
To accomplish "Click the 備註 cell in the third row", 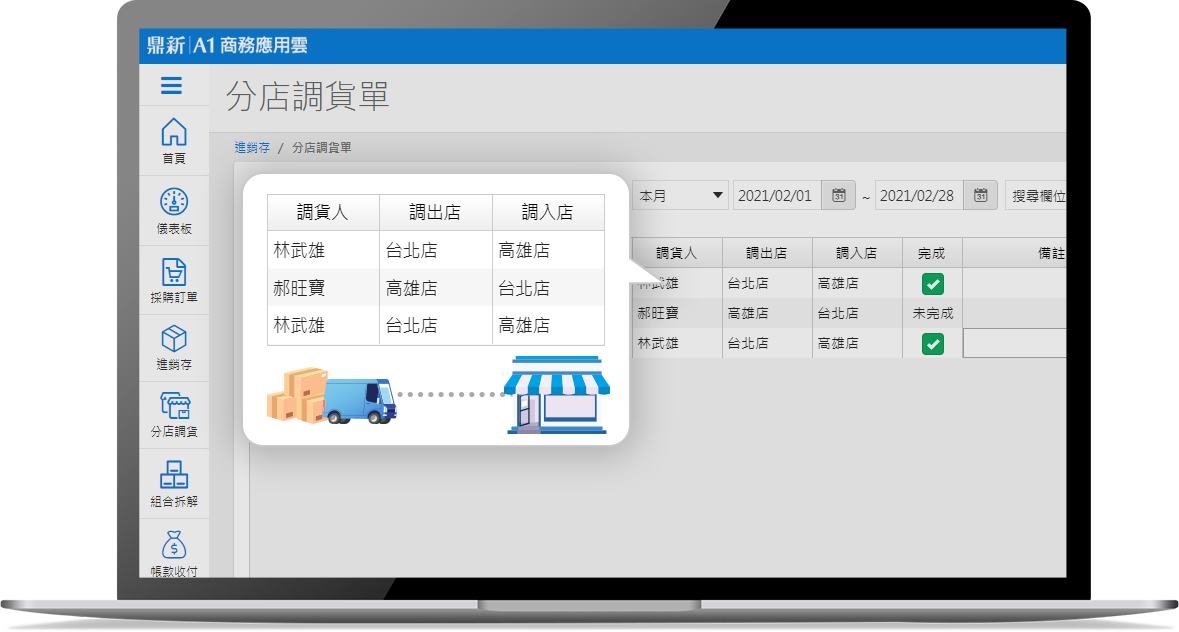I will pos(1014,344).
